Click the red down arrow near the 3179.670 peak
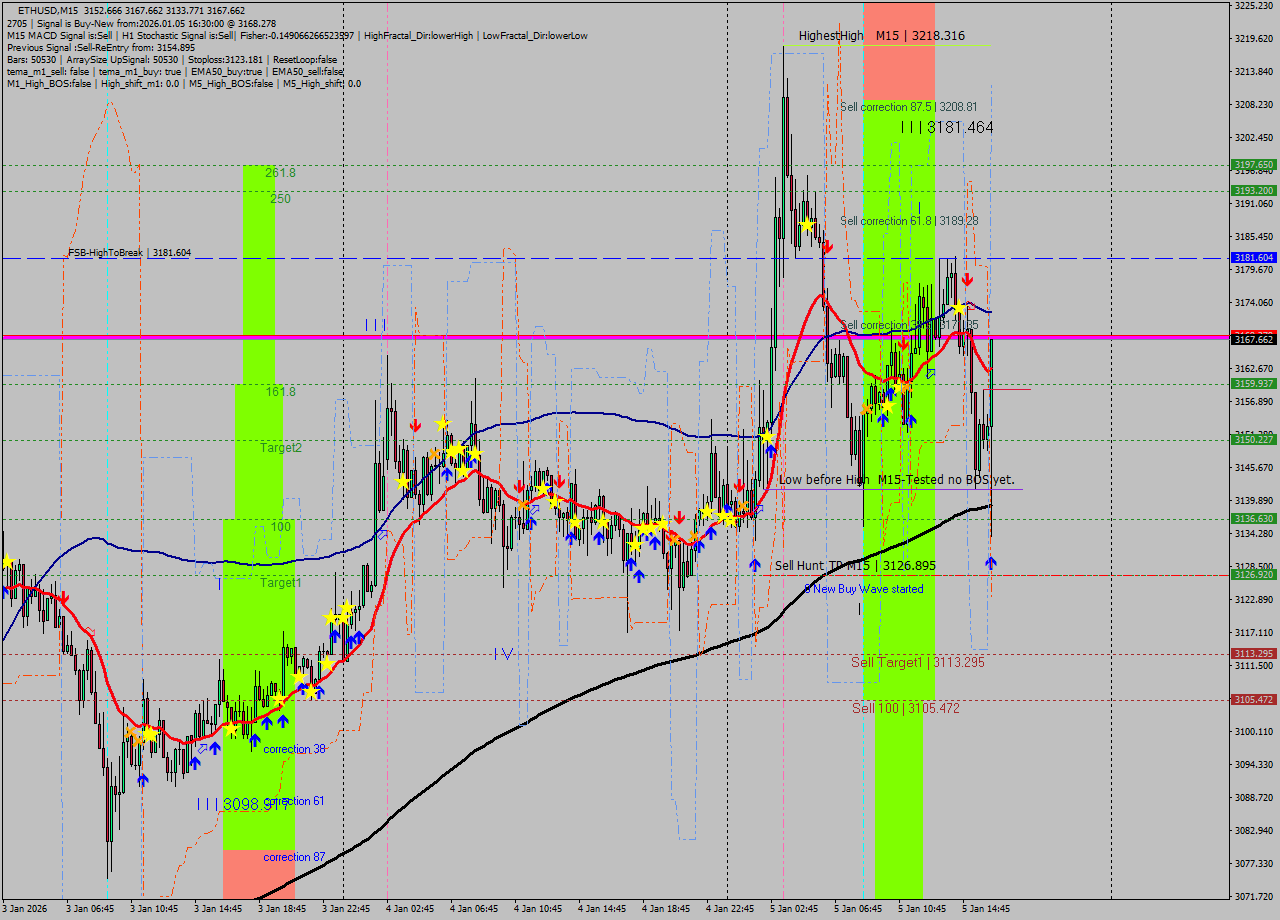 click(x=965, y=281)
